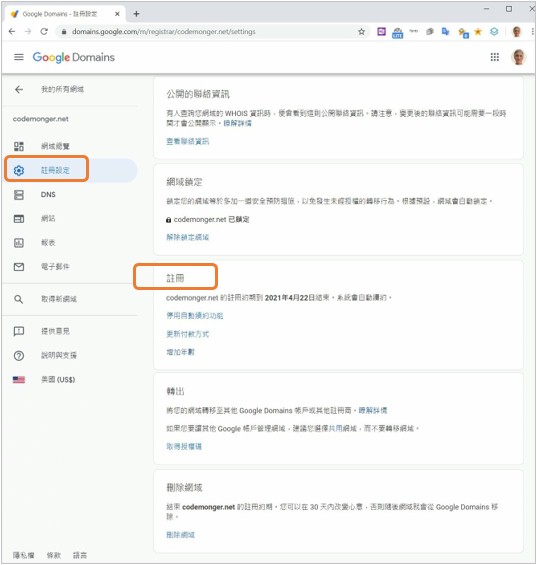This screenshot has width=537, height=565.
Task: Open the 報表 reports icon
Action: click(19, 243)
